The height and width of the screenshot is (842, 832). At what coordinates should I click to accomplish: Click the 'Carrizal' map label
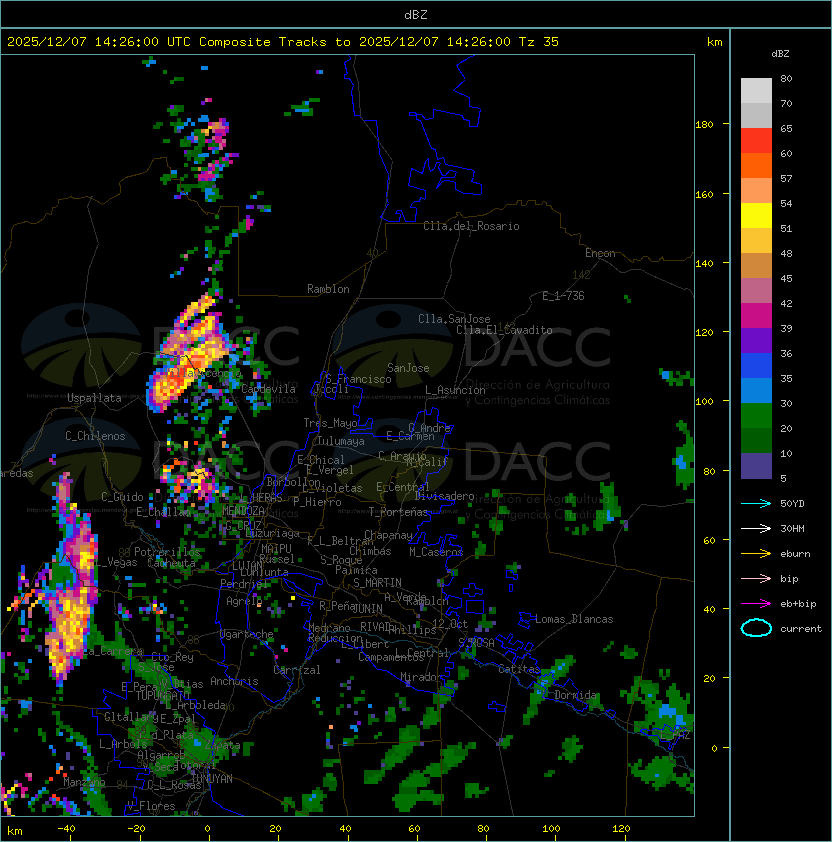click(297, 670)
